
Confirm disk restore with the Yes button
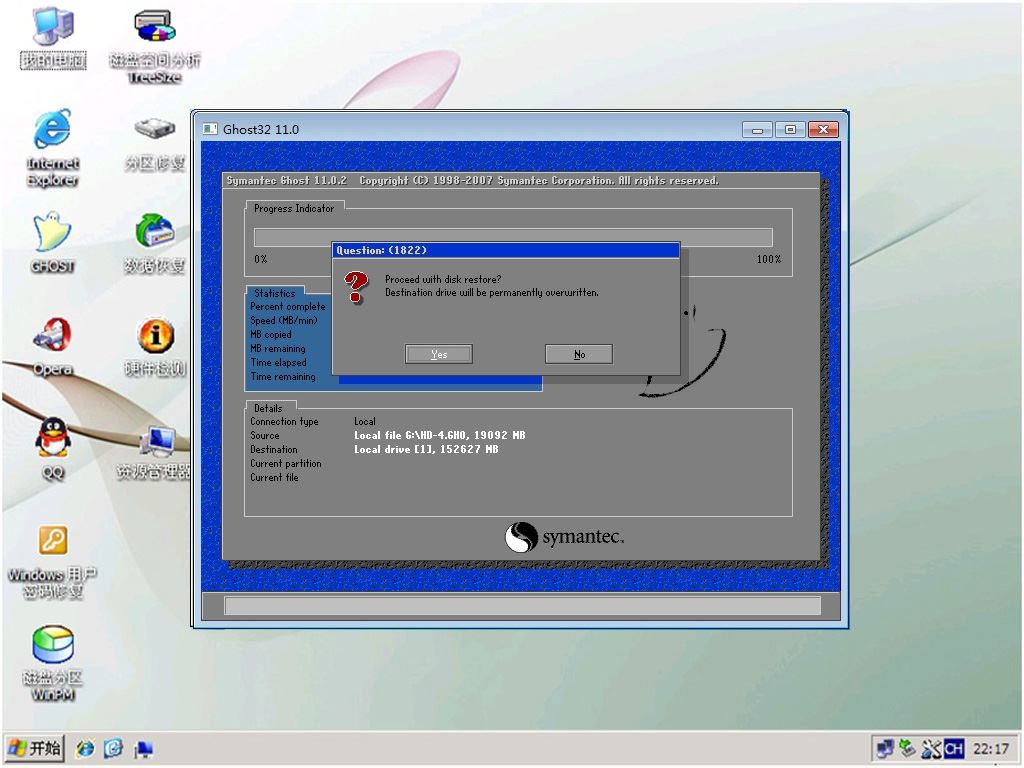click(x=438, y=354)
